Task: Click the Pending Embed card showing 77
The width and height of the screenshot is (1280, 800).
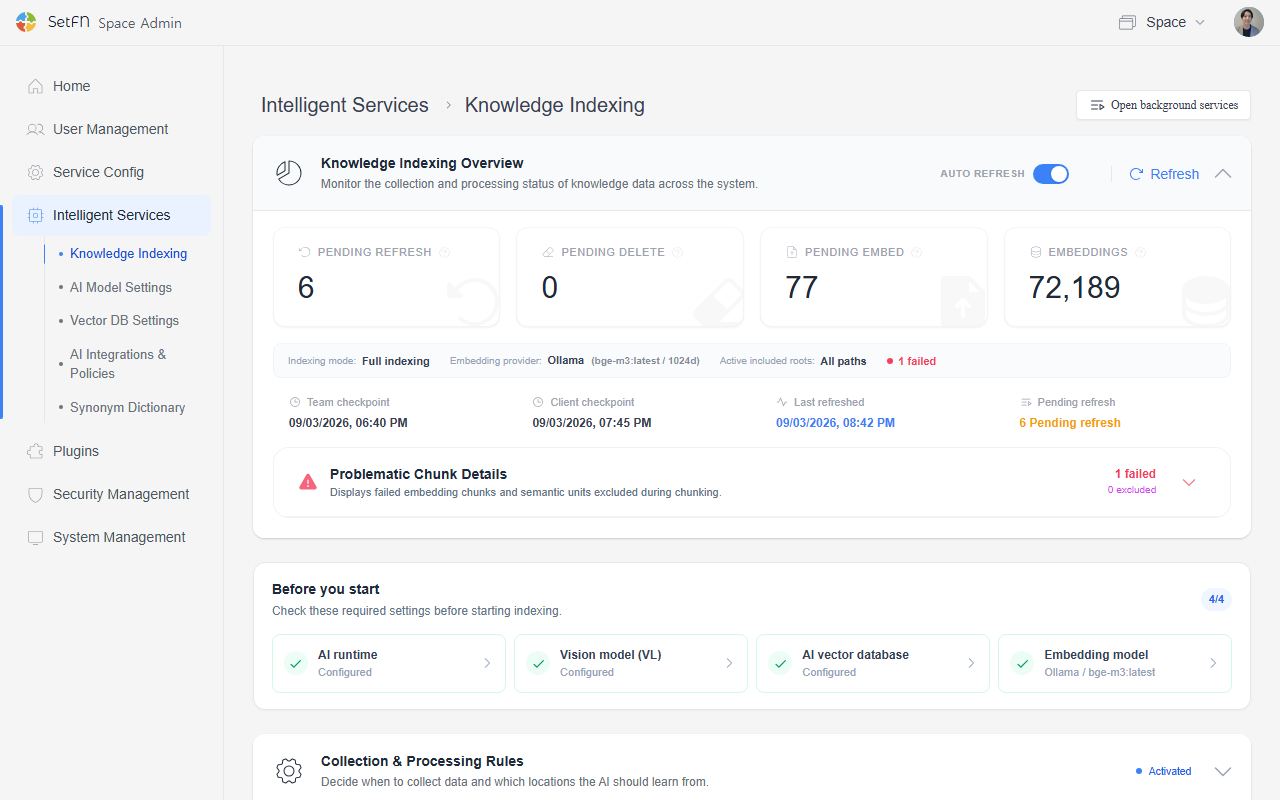Action: 874,277
